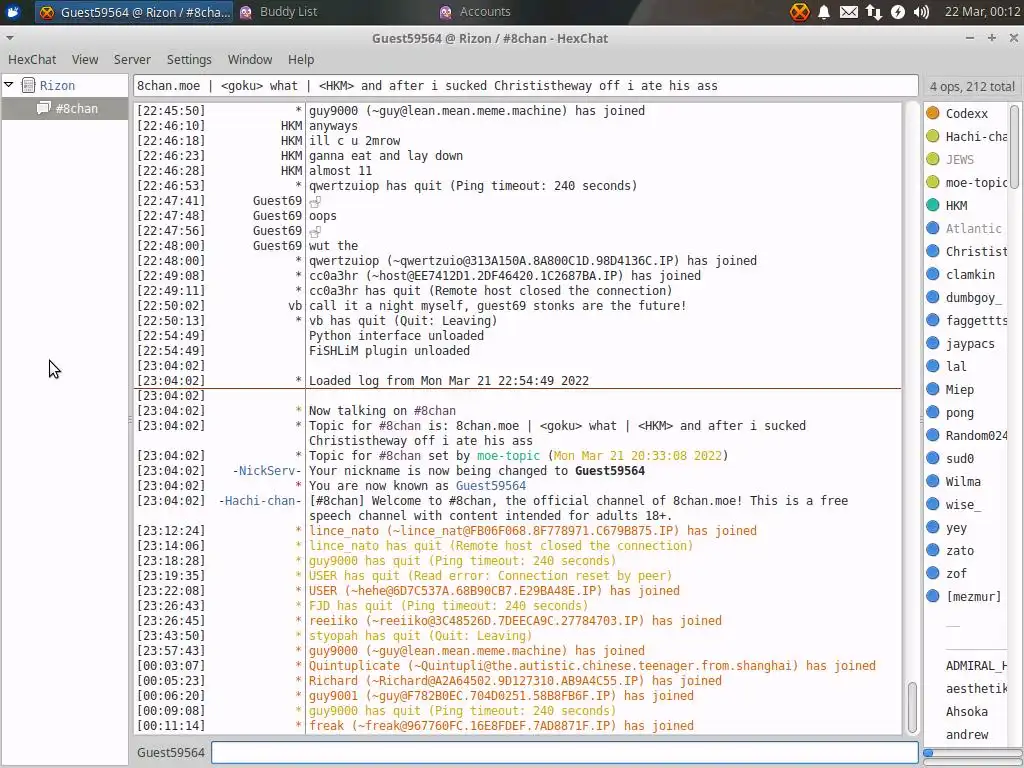Click the yellow-green dot beside Hachi-chan
This screenshot has height=768, width=1024.
(x=933, y=136)
